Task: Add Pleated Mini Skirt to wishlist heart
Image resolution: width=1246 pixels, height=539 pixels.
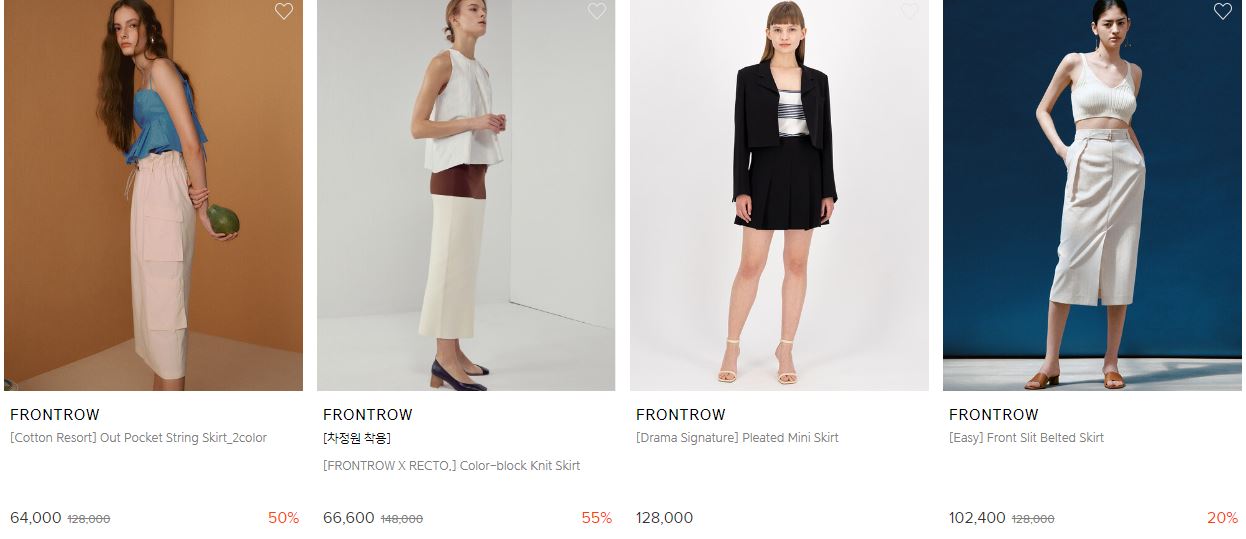Action: coord(909,11)
